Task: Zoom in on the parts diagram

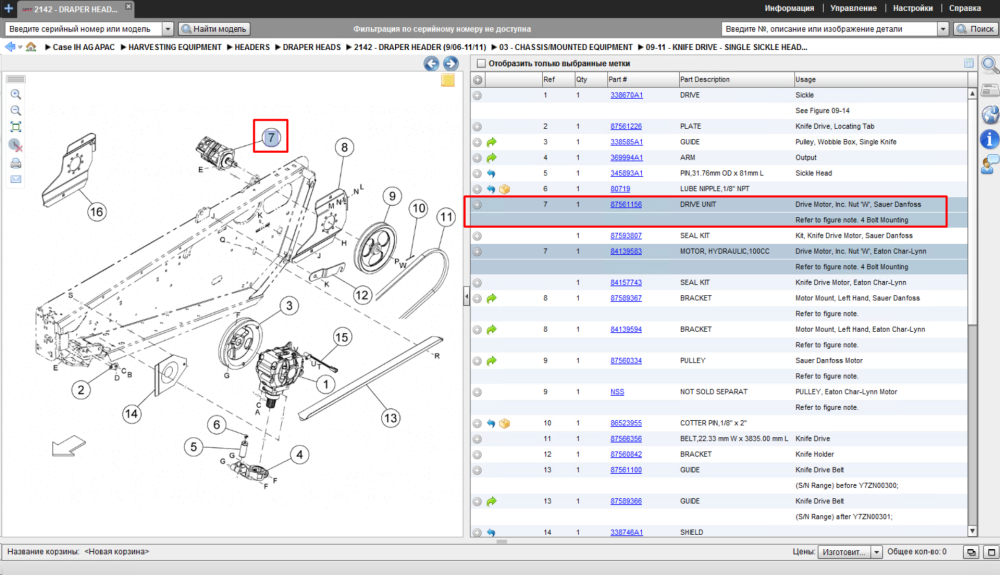Action: (x=16, y=94)
